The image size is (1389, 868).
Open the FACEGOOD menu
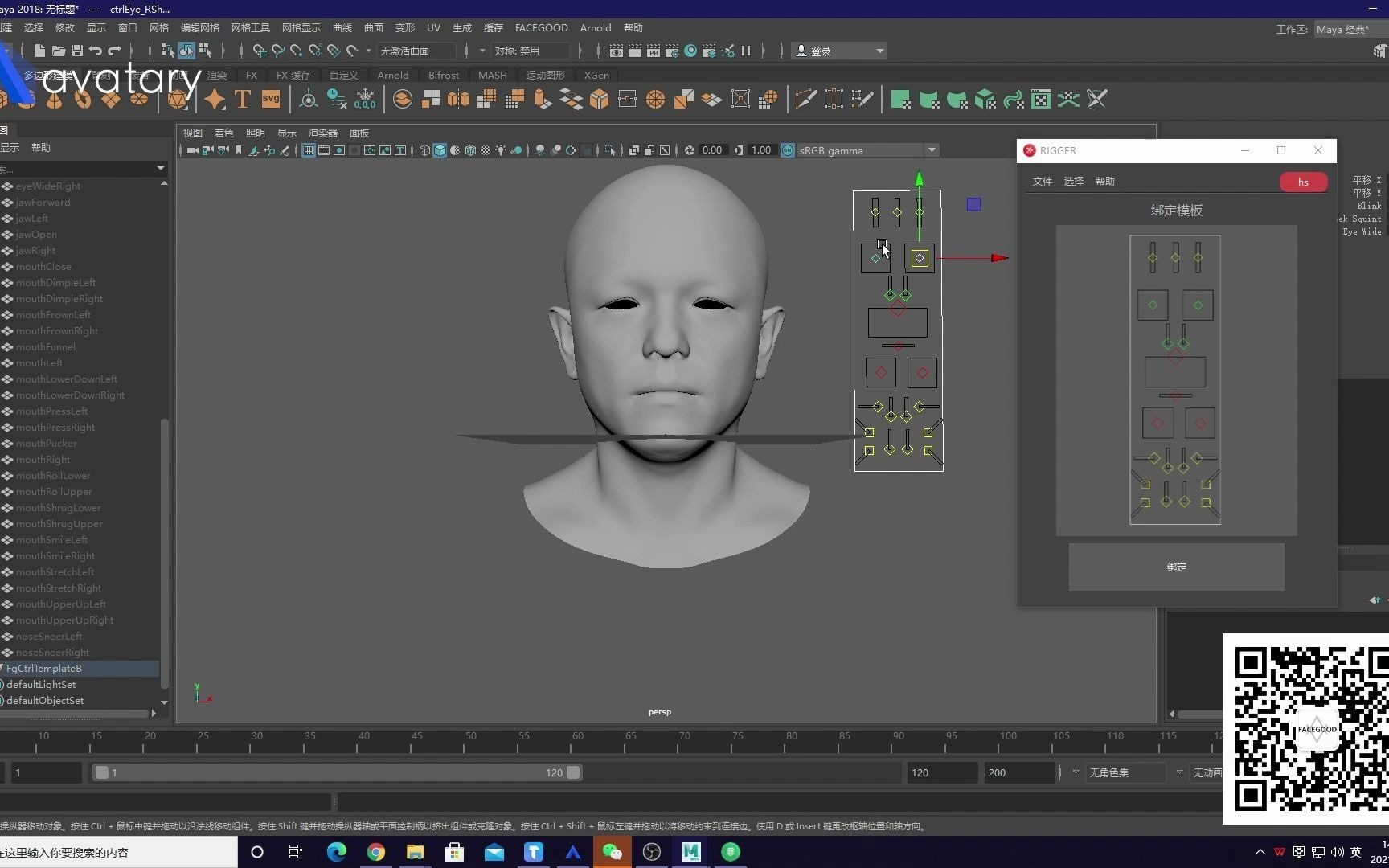click(x=541, y=27)
